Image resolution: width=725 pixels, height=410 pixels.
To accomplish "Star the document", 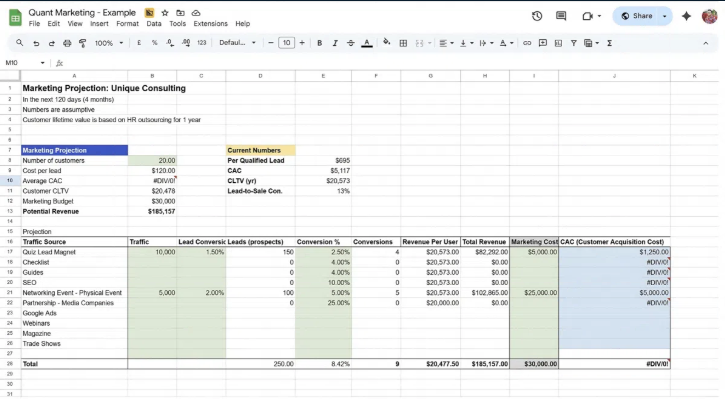I will pyautogui.click(x=165, y=13).
